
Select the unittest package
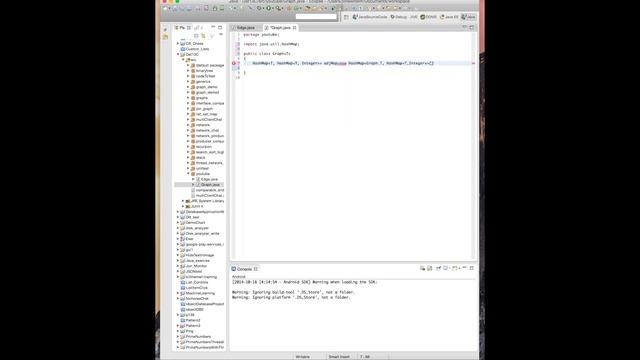pyautogui.click(x=200, y=168)
